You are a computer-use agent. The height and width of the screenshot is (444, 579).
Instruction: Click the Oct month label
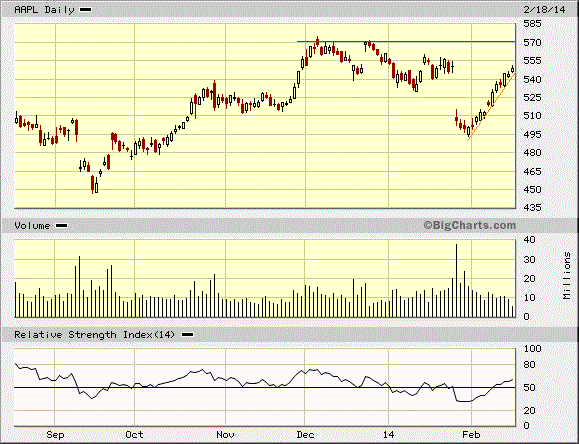pyautogui.click(x=134, y=435)
